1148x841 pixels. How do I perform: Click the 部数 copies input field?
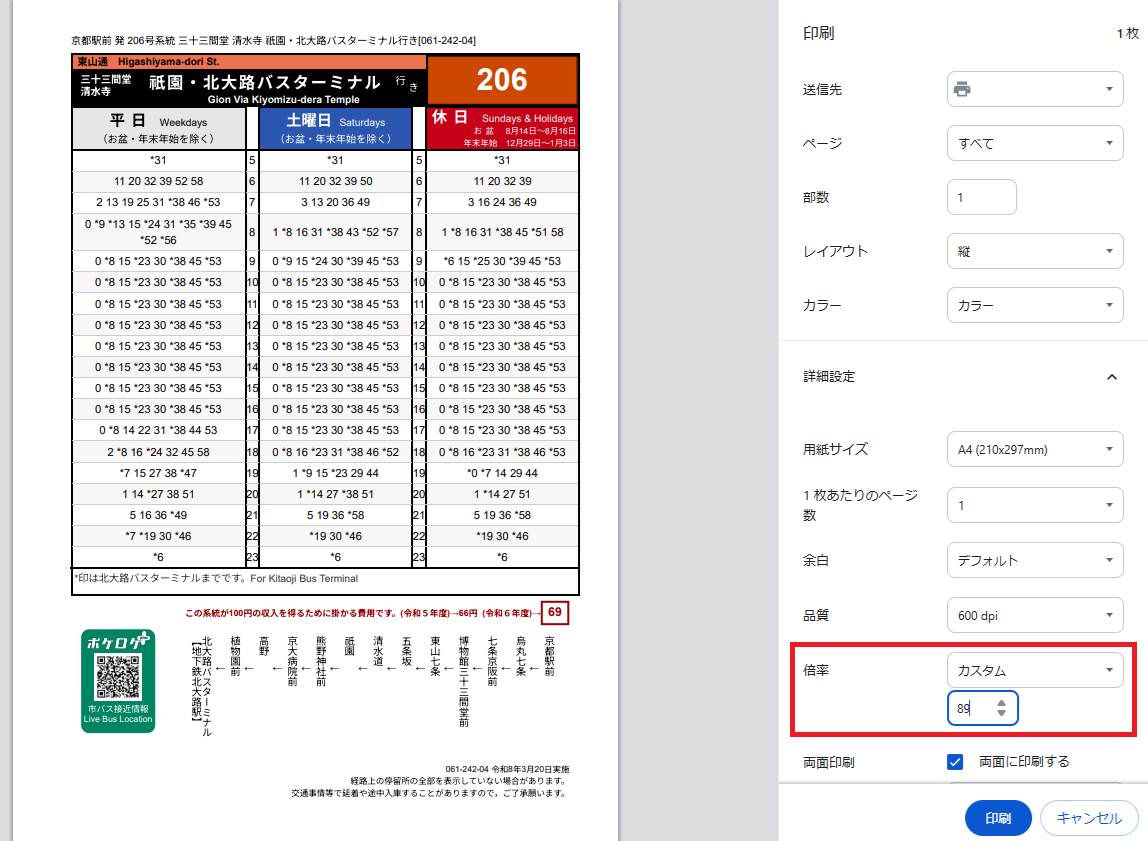coord(981,197)
